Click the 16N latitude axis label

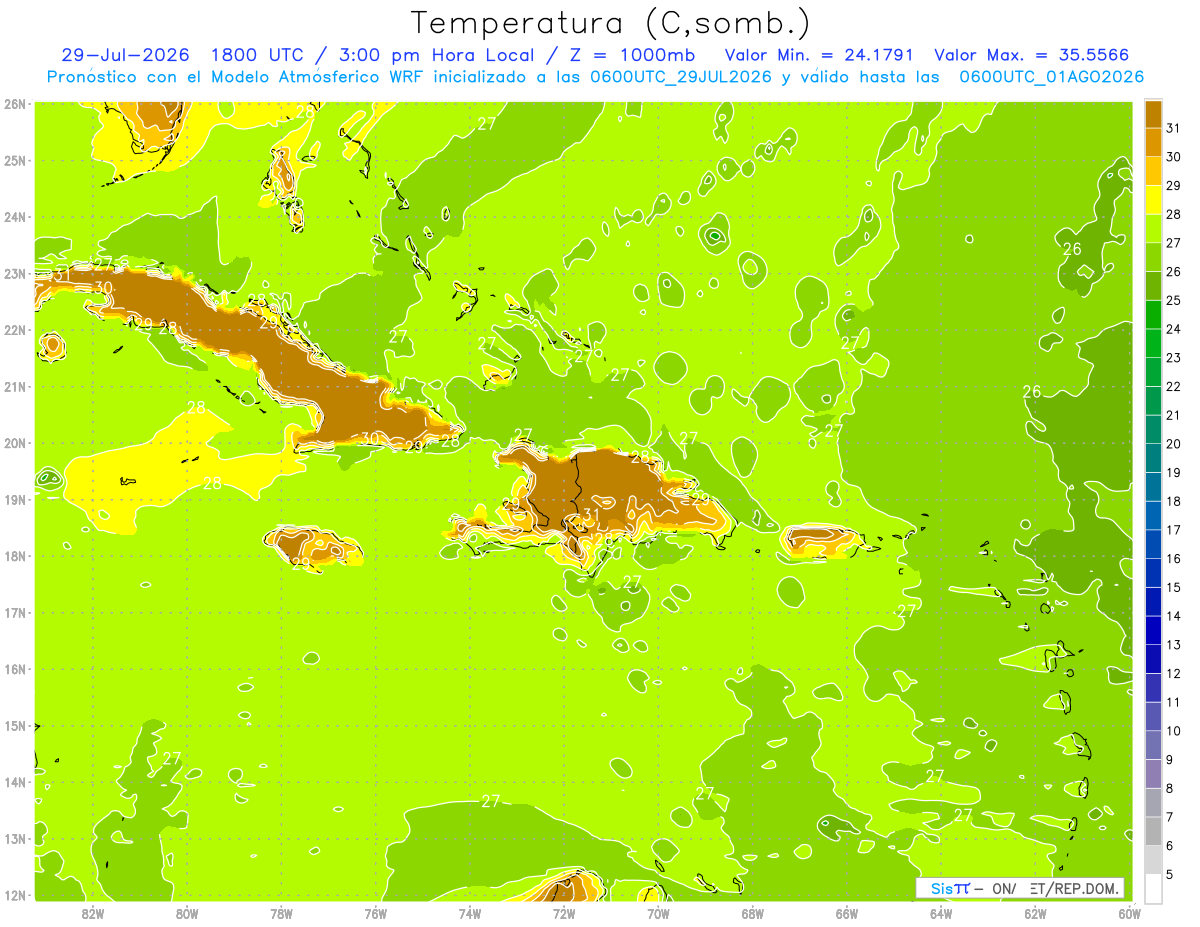coord(15,669)
